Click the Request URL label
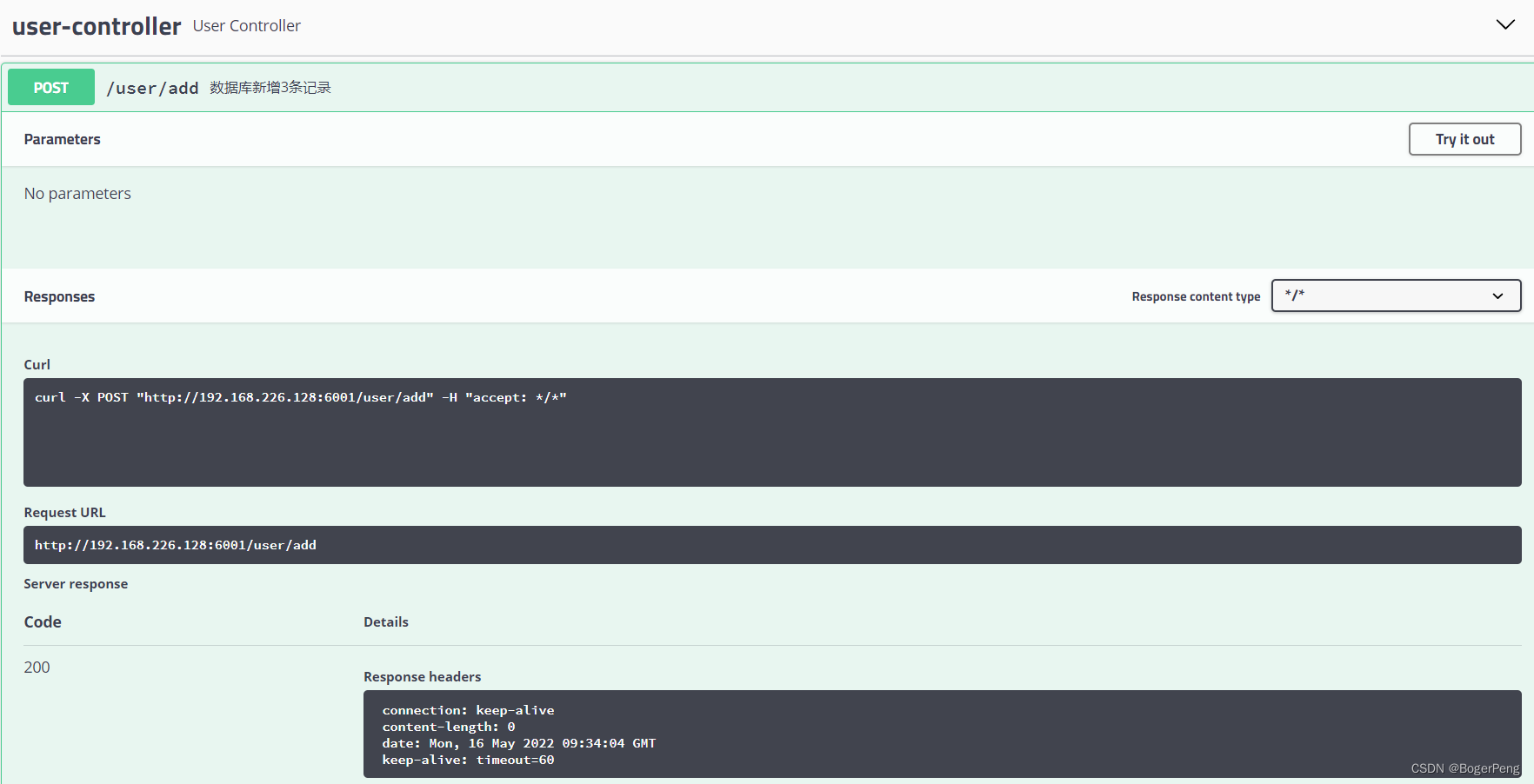 coord(65,512)
